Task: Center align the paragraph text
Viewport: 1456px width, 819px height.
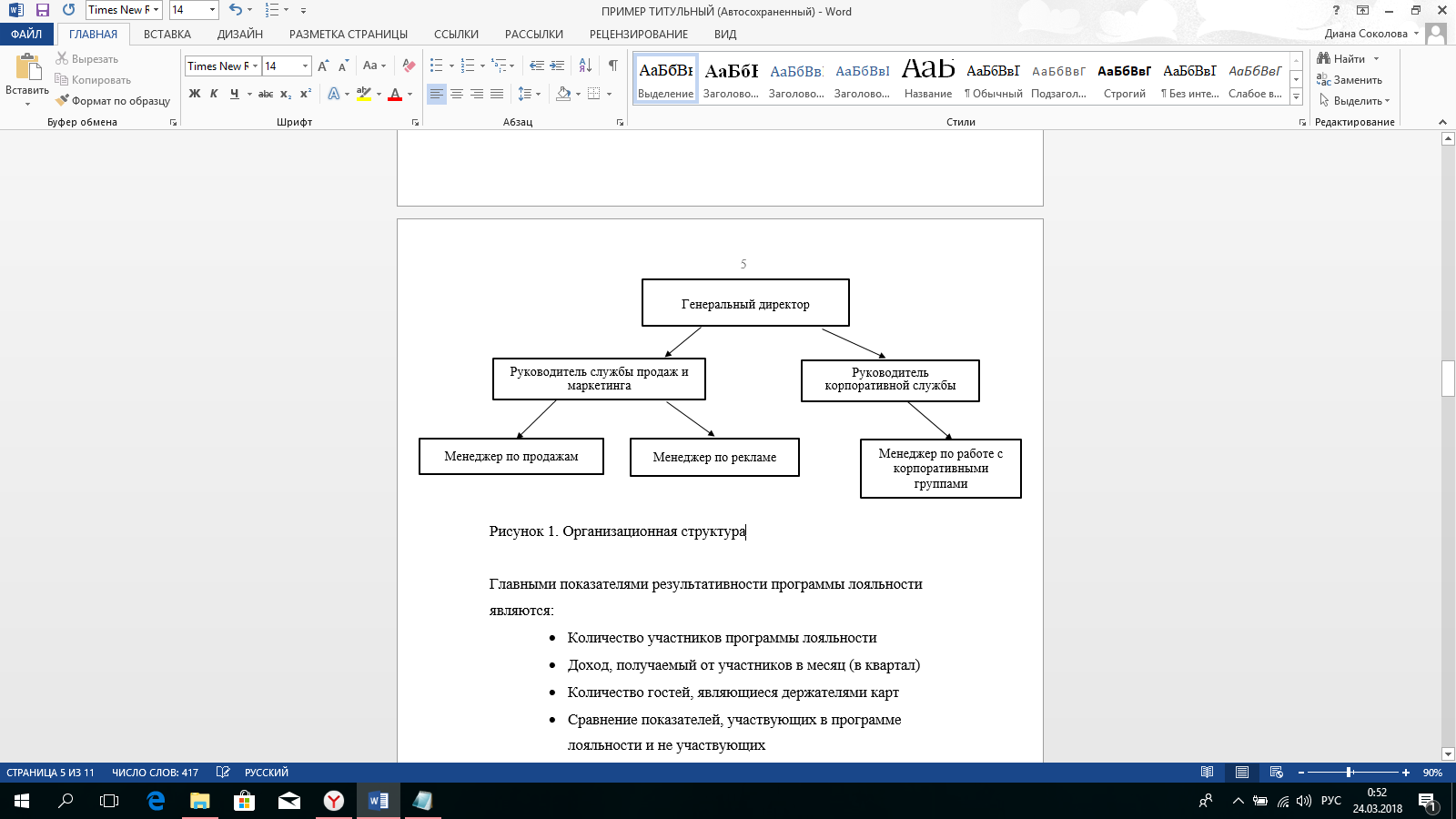Action: tap(457, 94)
